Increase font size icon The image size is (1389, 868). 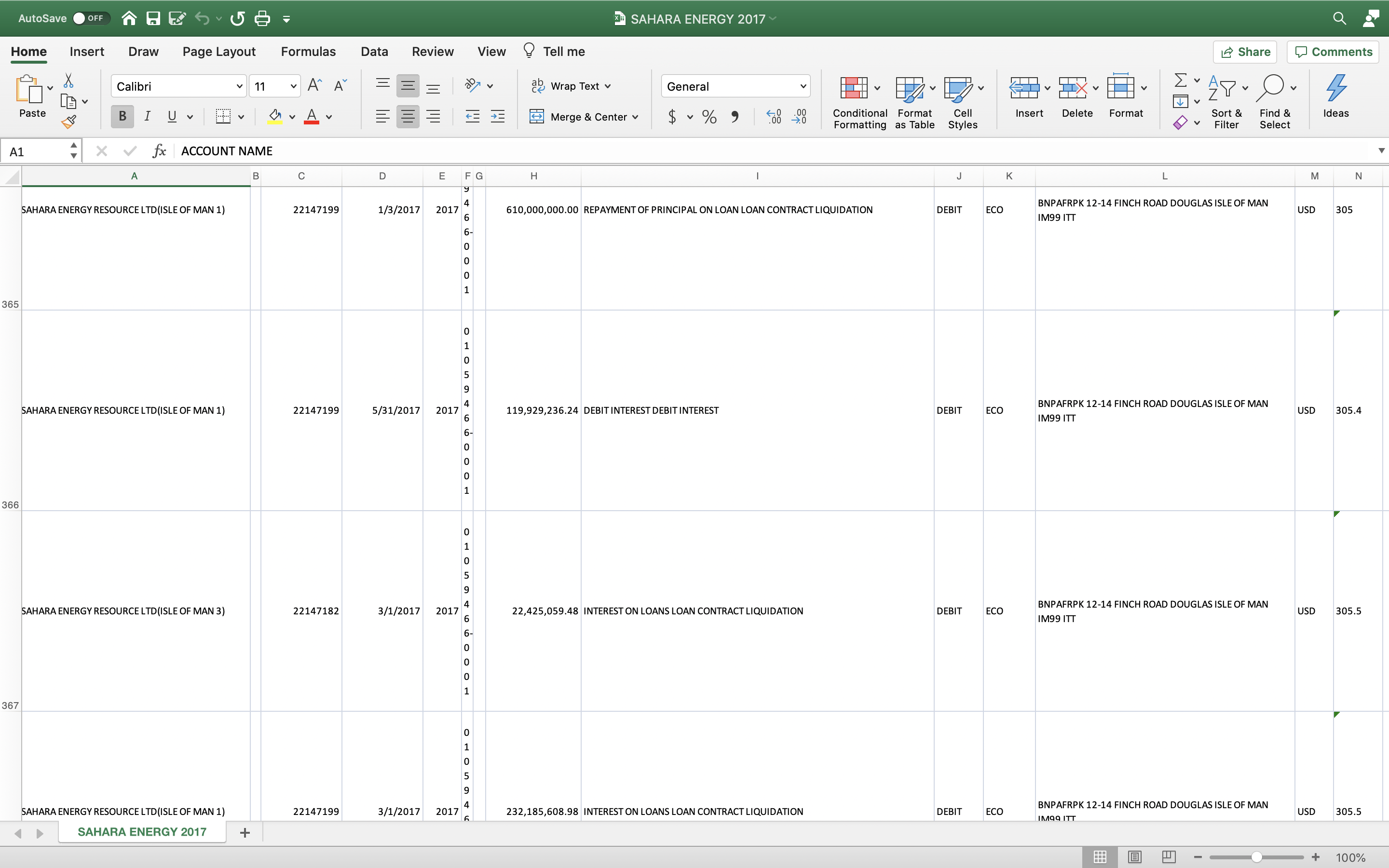tap(314, 85)
